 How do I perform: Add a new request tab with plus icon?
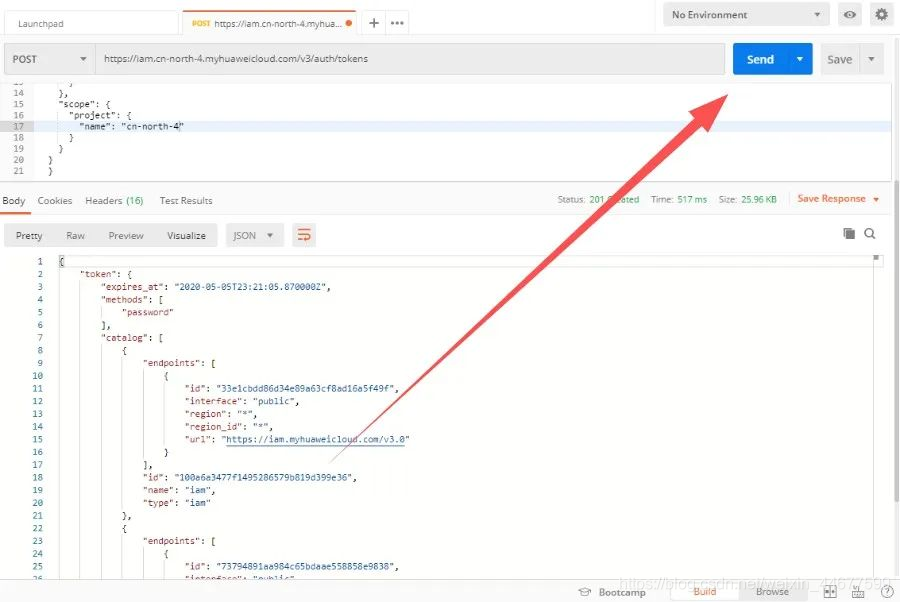pos(374,23)
